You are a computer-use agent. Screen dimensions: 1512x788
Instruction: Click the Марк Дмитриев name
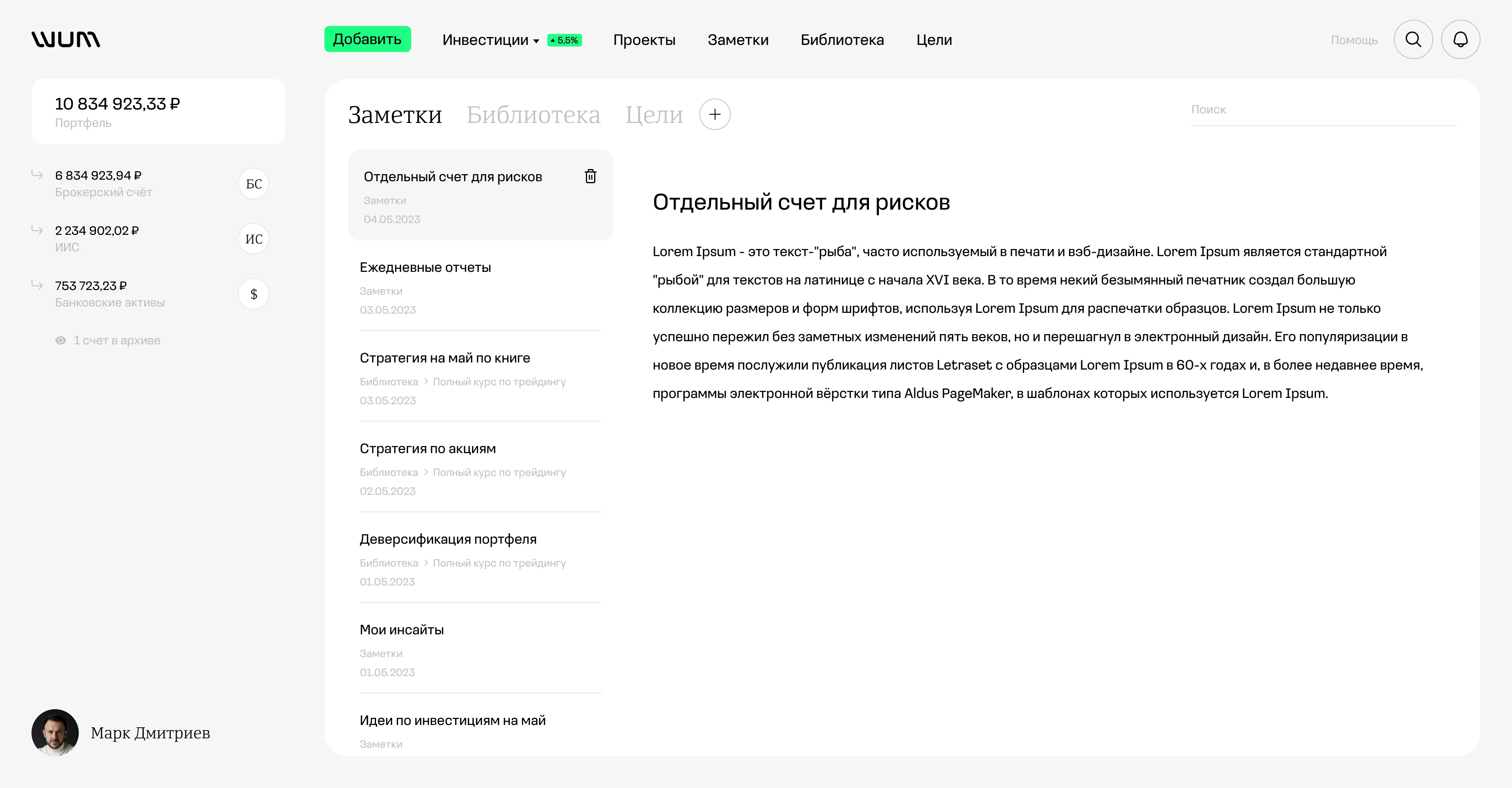point(150,733)
